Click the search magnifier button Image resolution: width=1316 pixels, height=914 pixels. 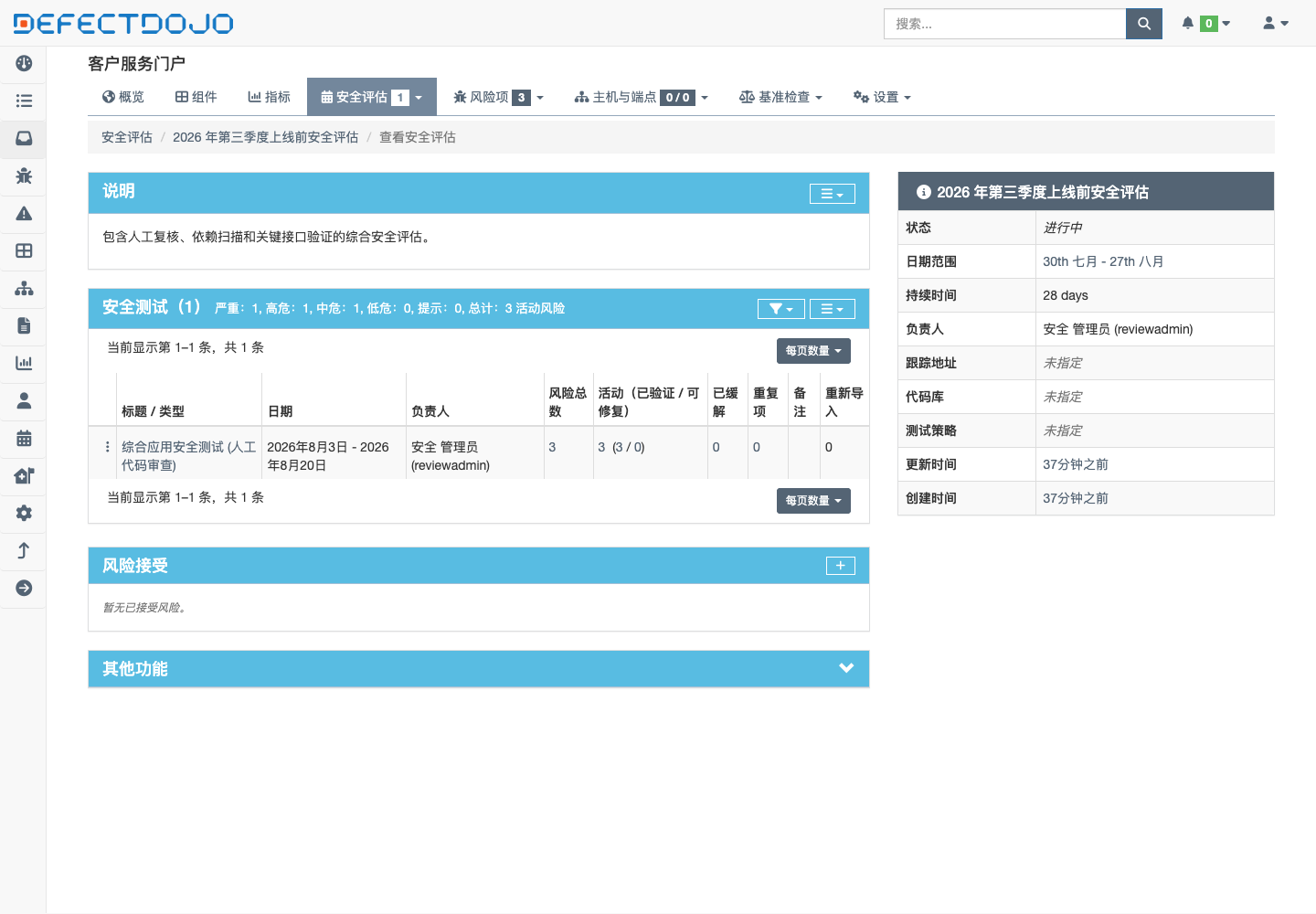click(1143, 24)
